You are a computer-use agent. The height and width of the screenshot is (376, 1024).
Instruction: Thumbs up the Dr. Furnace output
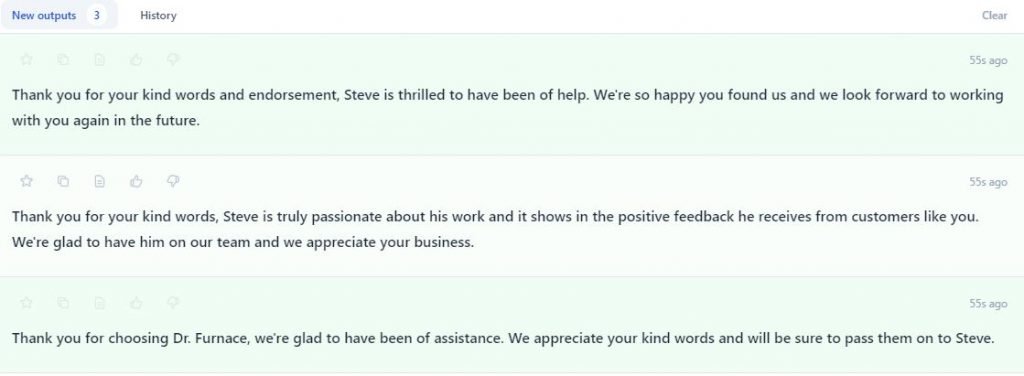(136, 303)
